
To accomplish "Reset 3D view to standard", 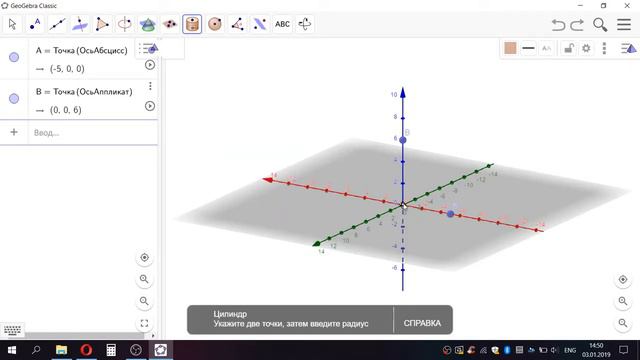I will (x=623, y=280).
